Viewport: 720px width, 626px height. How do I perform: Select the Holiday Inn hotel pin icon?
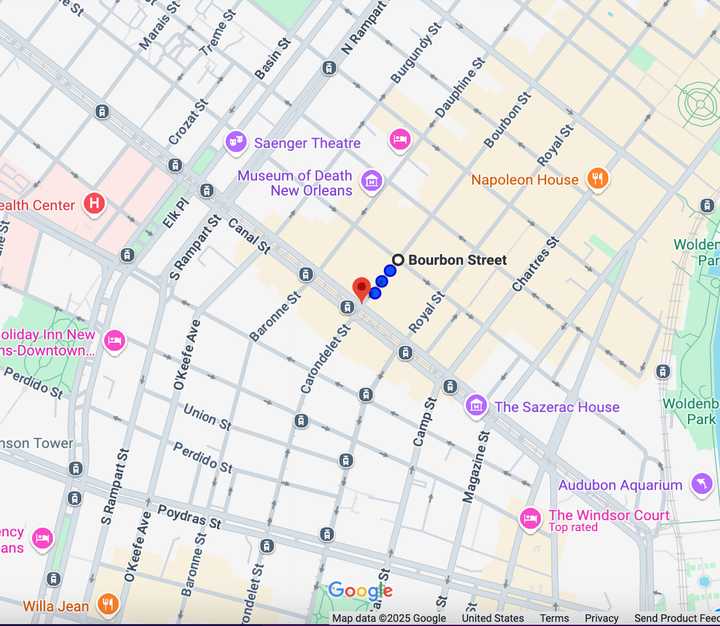115,342
